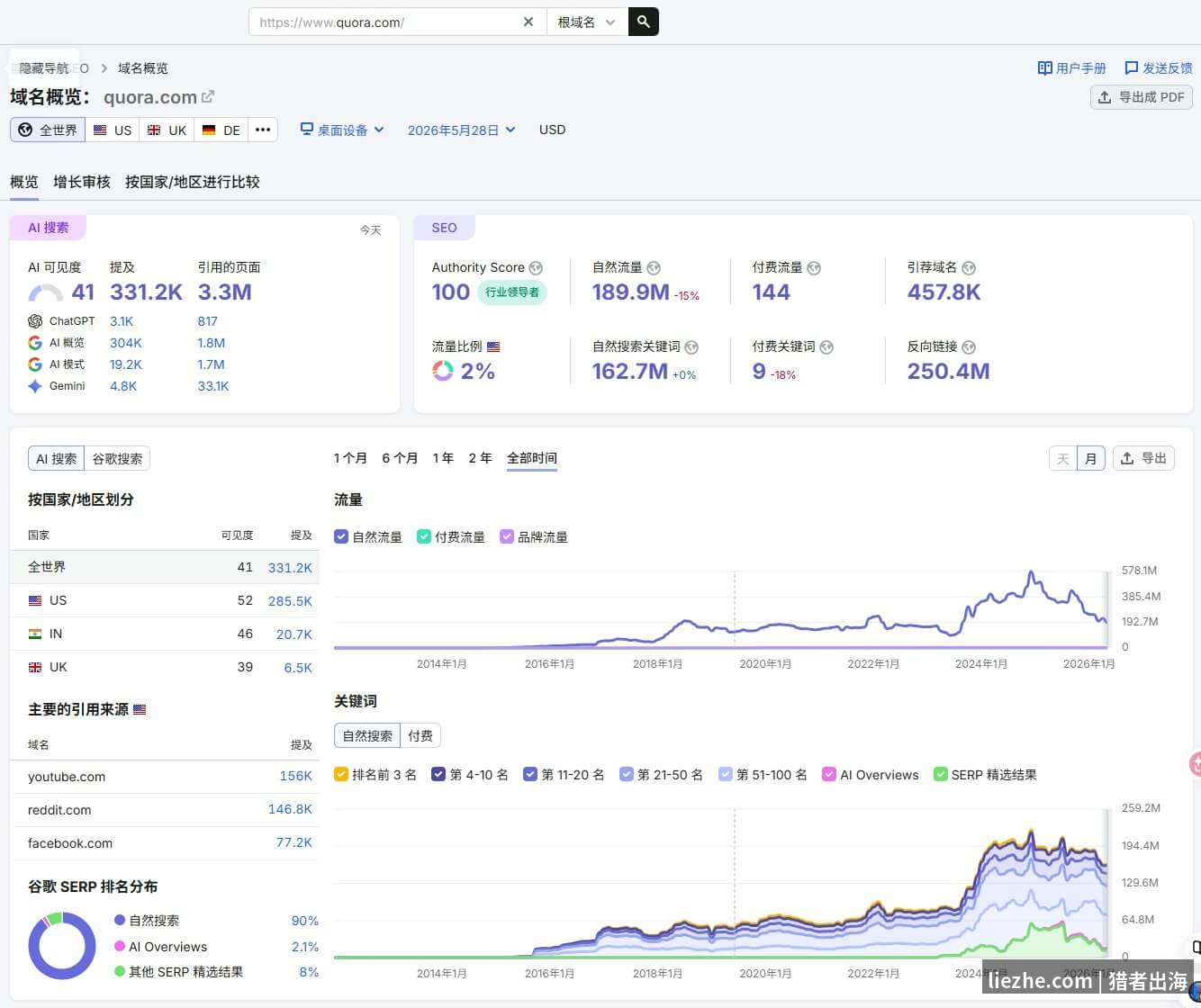Toggle the 付费流量 checkbox

[x=424, y=536]
